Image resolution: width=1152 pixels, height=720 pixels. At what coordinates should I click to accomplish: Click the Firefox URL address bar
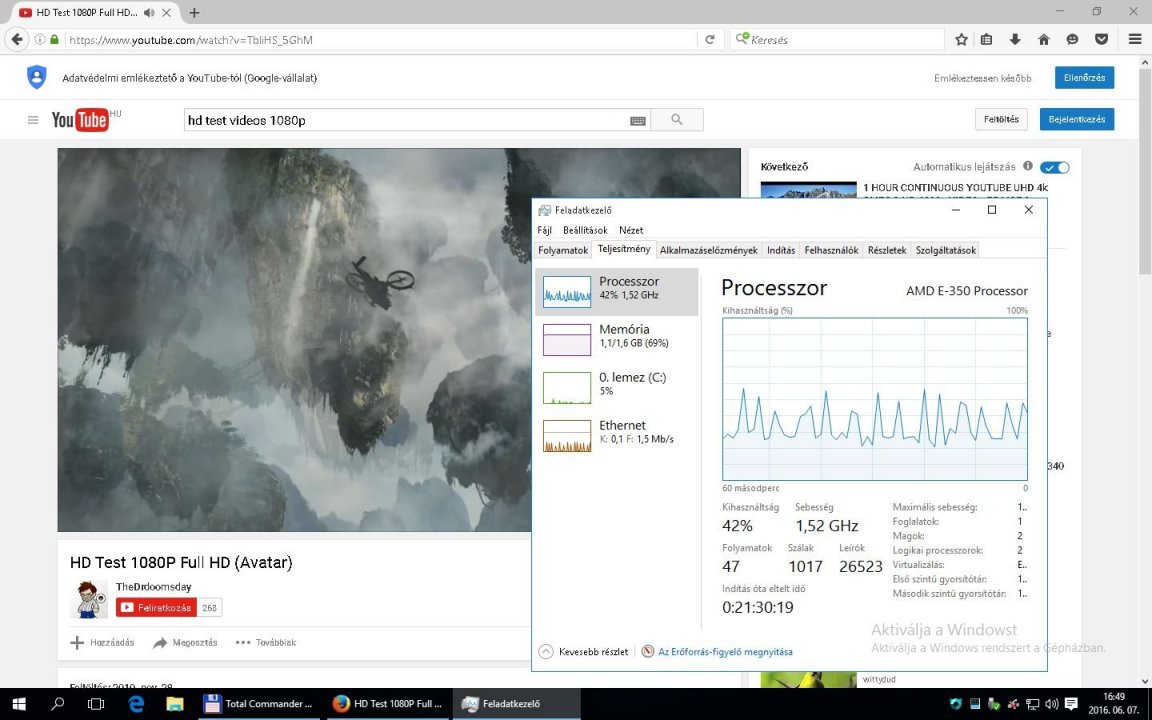380,40
